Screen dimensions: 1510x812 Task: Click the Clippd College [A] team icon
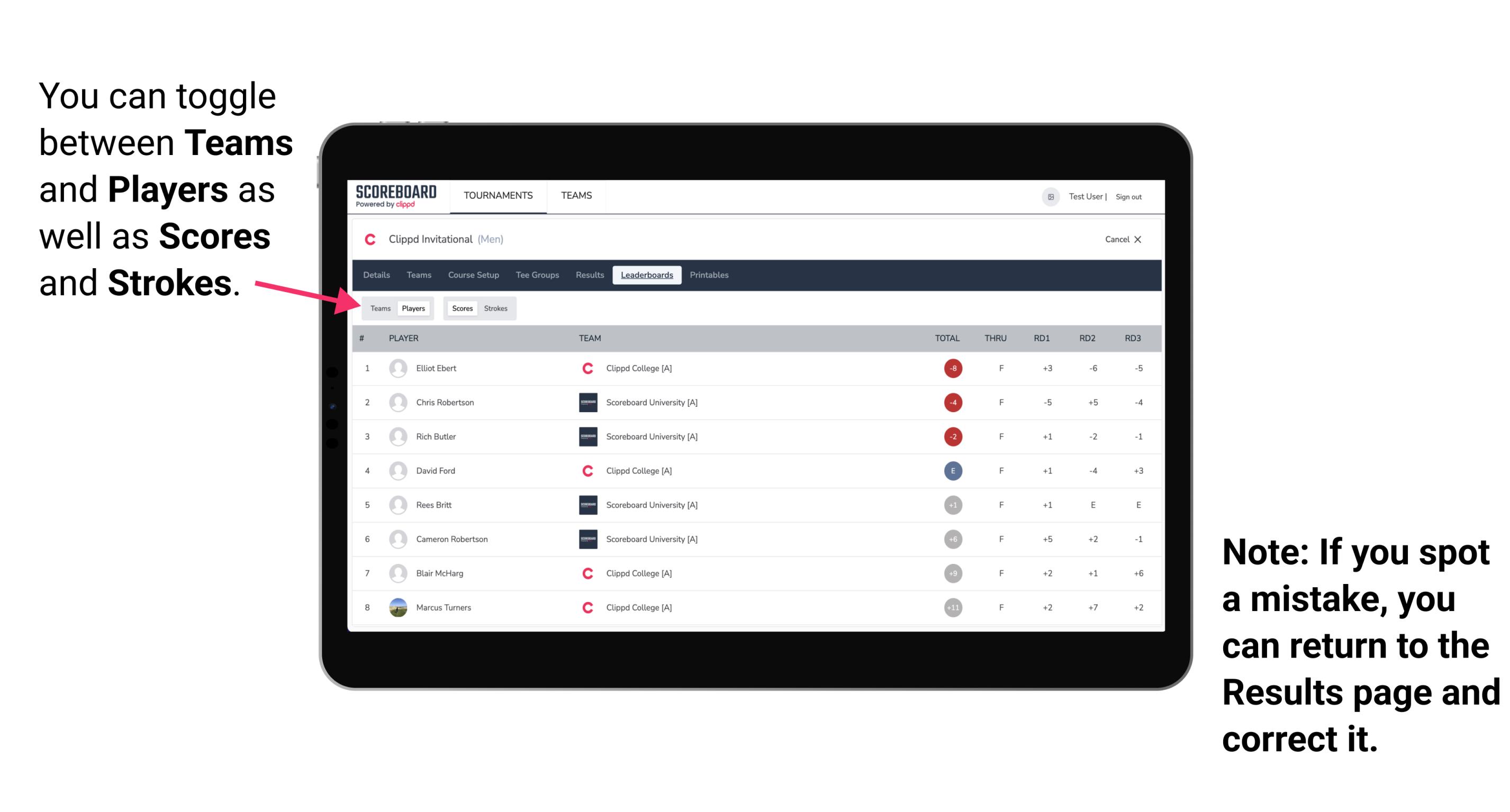pos(586,367)
